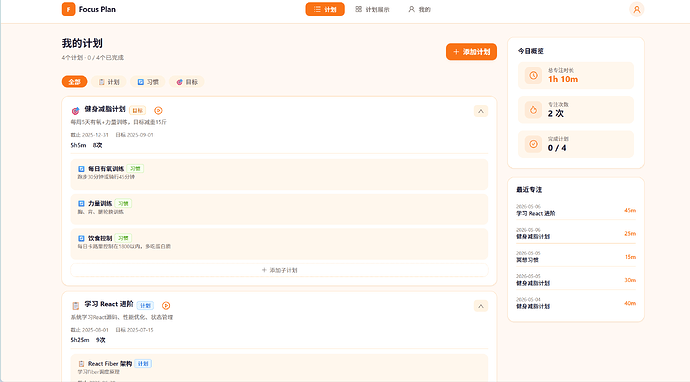The width and height of the screenshot is (690, 382).
Task: Click the 今日概览 panel heading
Action: (x=530, y=51)
